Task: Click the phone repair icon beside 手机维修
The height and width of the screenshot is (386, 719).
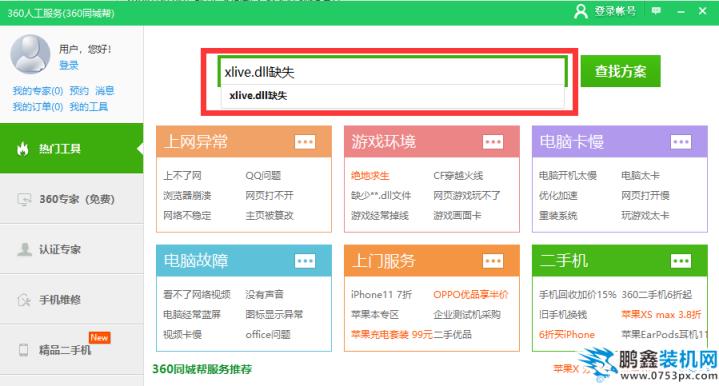Action: (x=24, y=300)
